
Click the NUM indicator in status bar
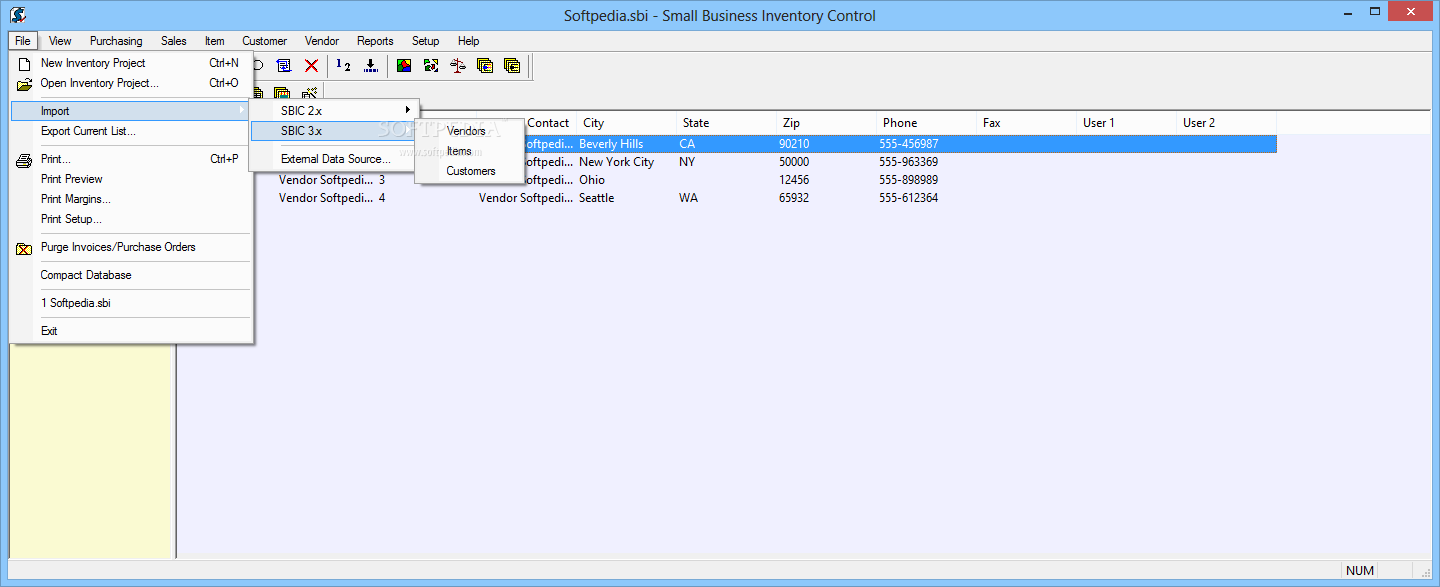click(1360, 571)
